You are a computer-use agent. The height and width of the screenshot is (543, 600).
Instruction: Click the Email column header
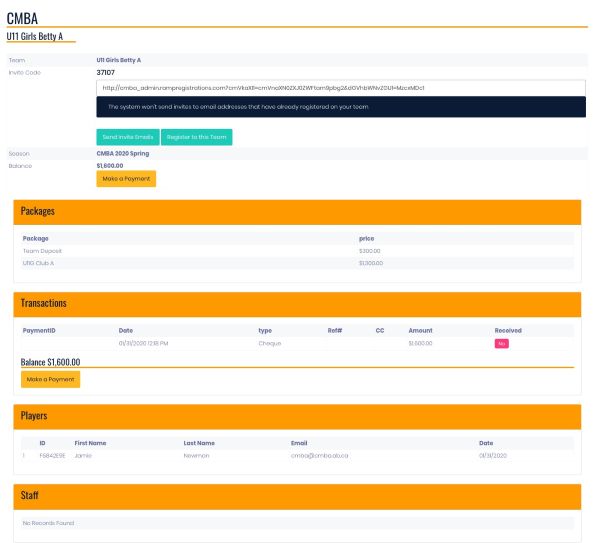pos(299,443)
